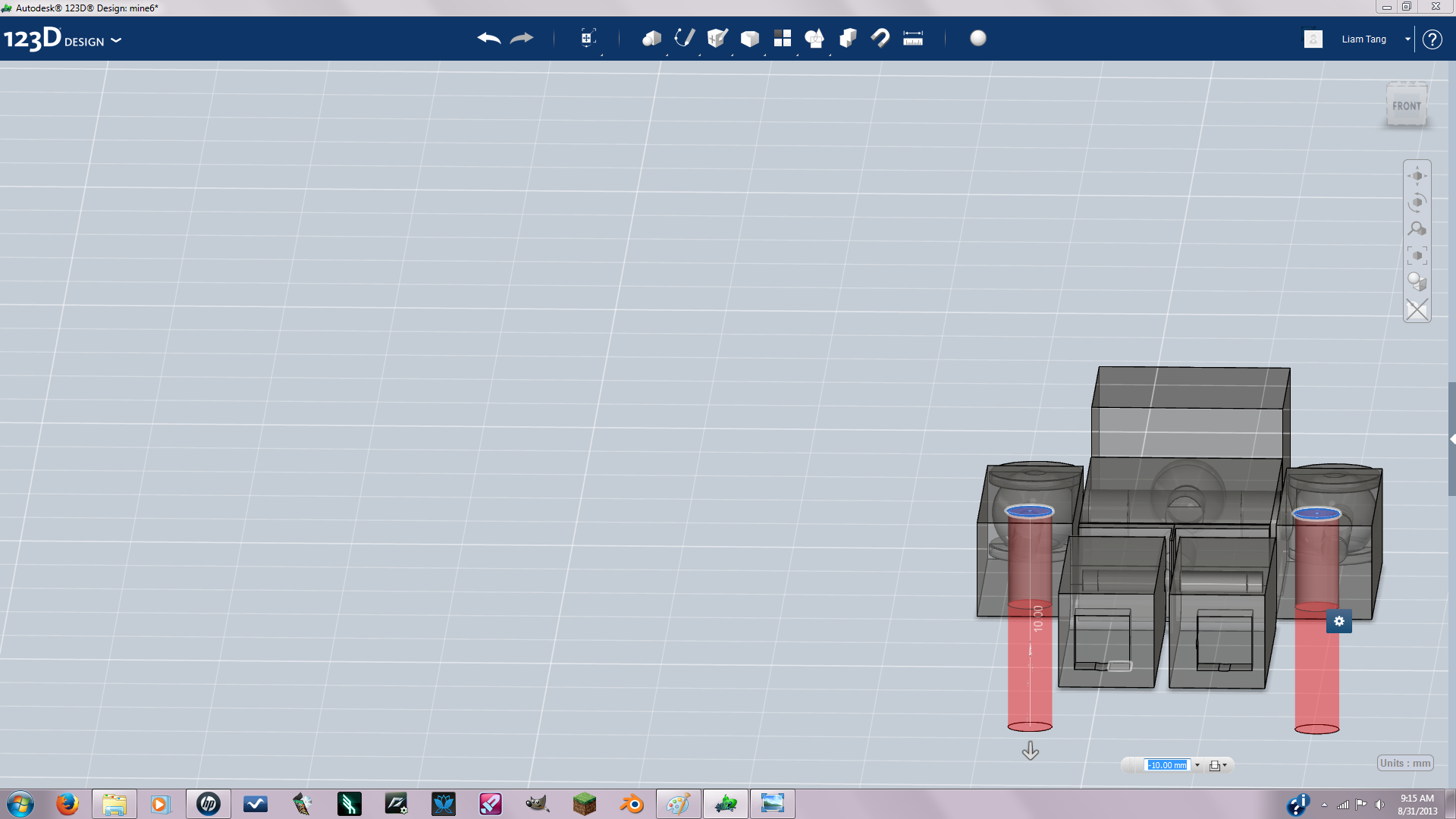
Task: Open the distance value dropdown arrow
Action: click(1197, 765)
